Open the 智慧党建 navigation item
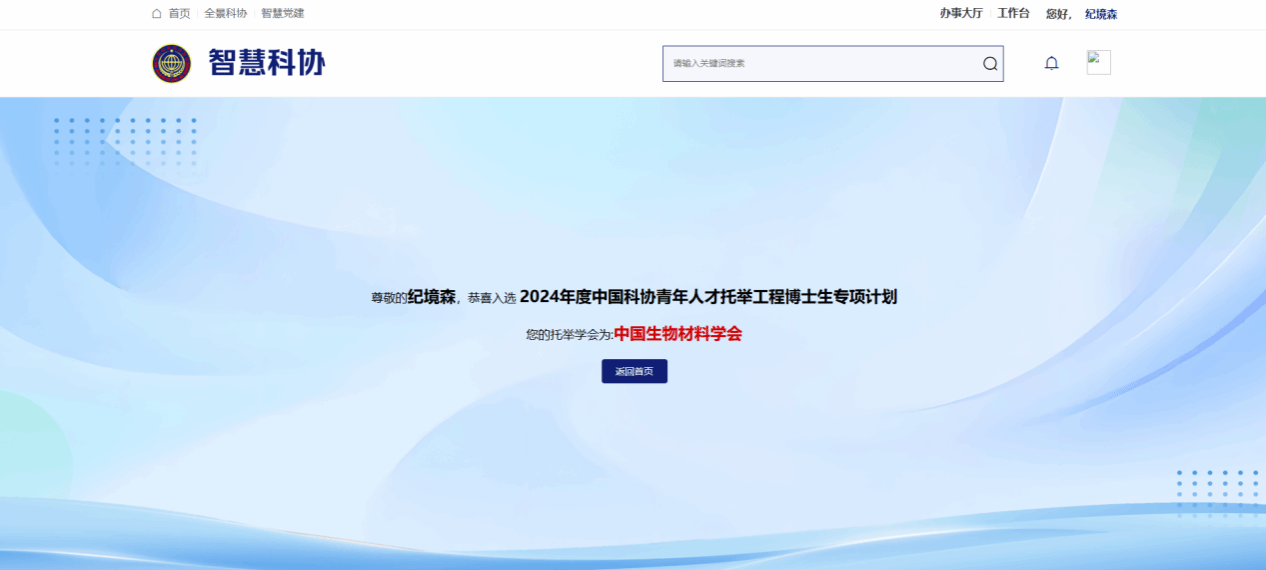 282,14
